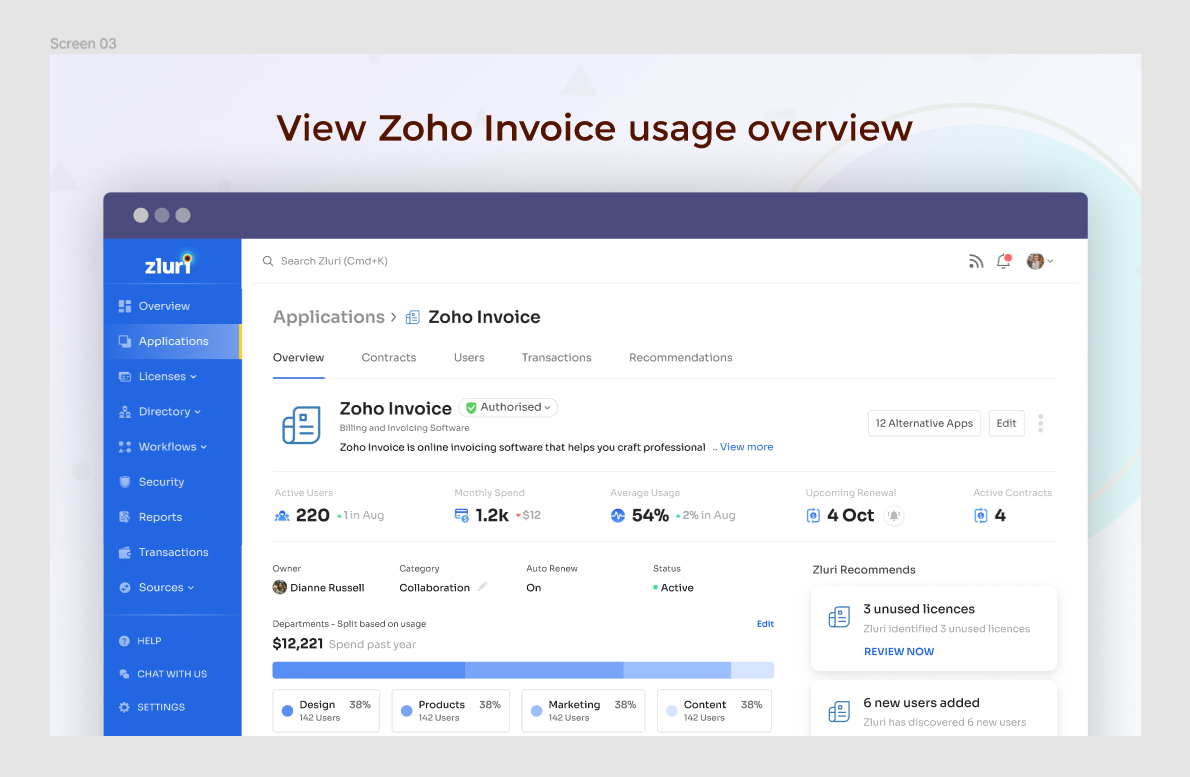Go back to Applications breadcrumb
1190x777 pixels.
[329, 317]
